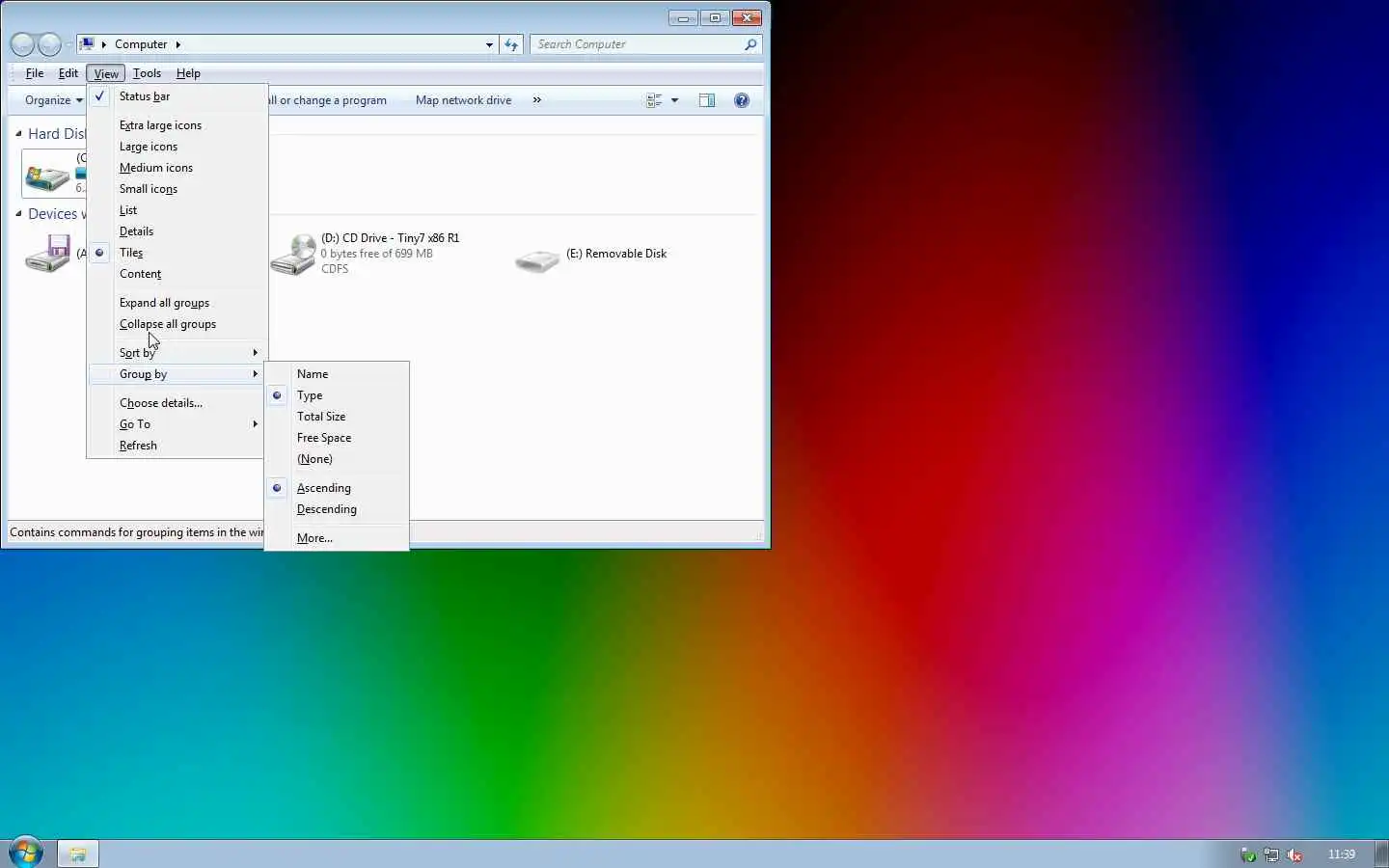Select the CD Drive D: disc icon

[x=293, y=255]
